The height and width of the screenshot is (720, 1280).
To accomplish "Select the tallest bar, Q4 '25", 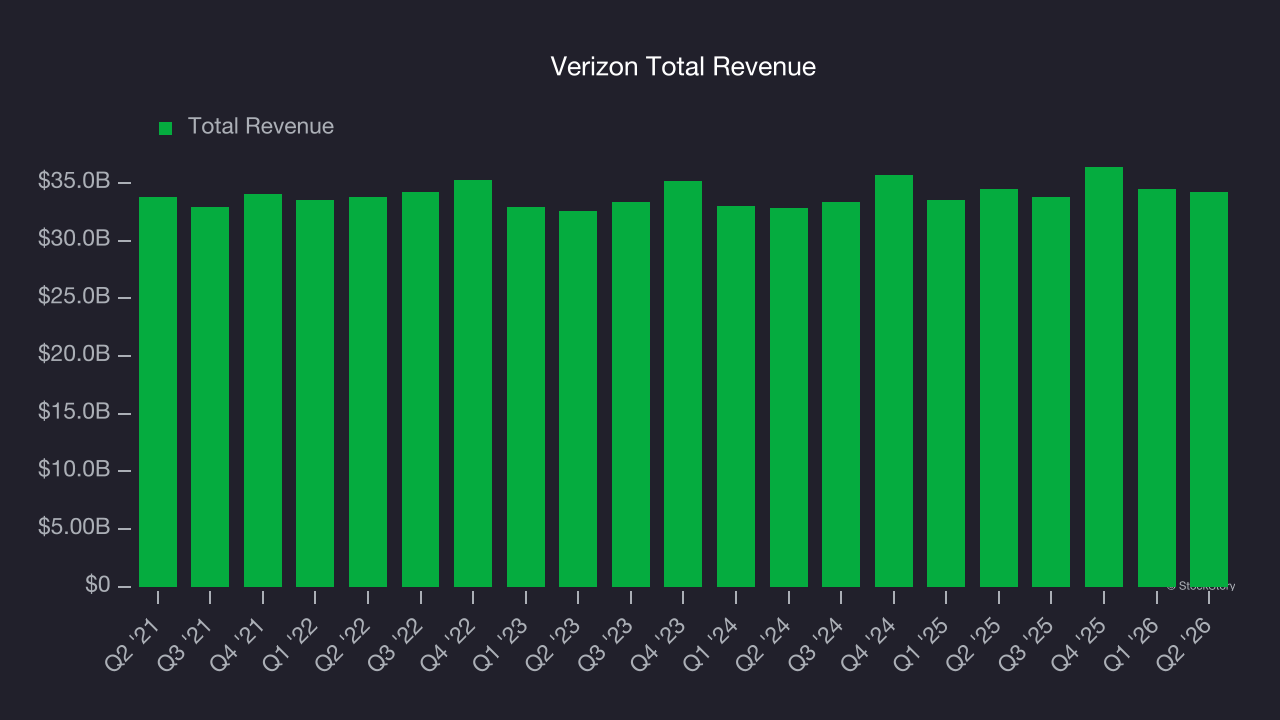I will pyautogui.click(x=1104, y=377).
